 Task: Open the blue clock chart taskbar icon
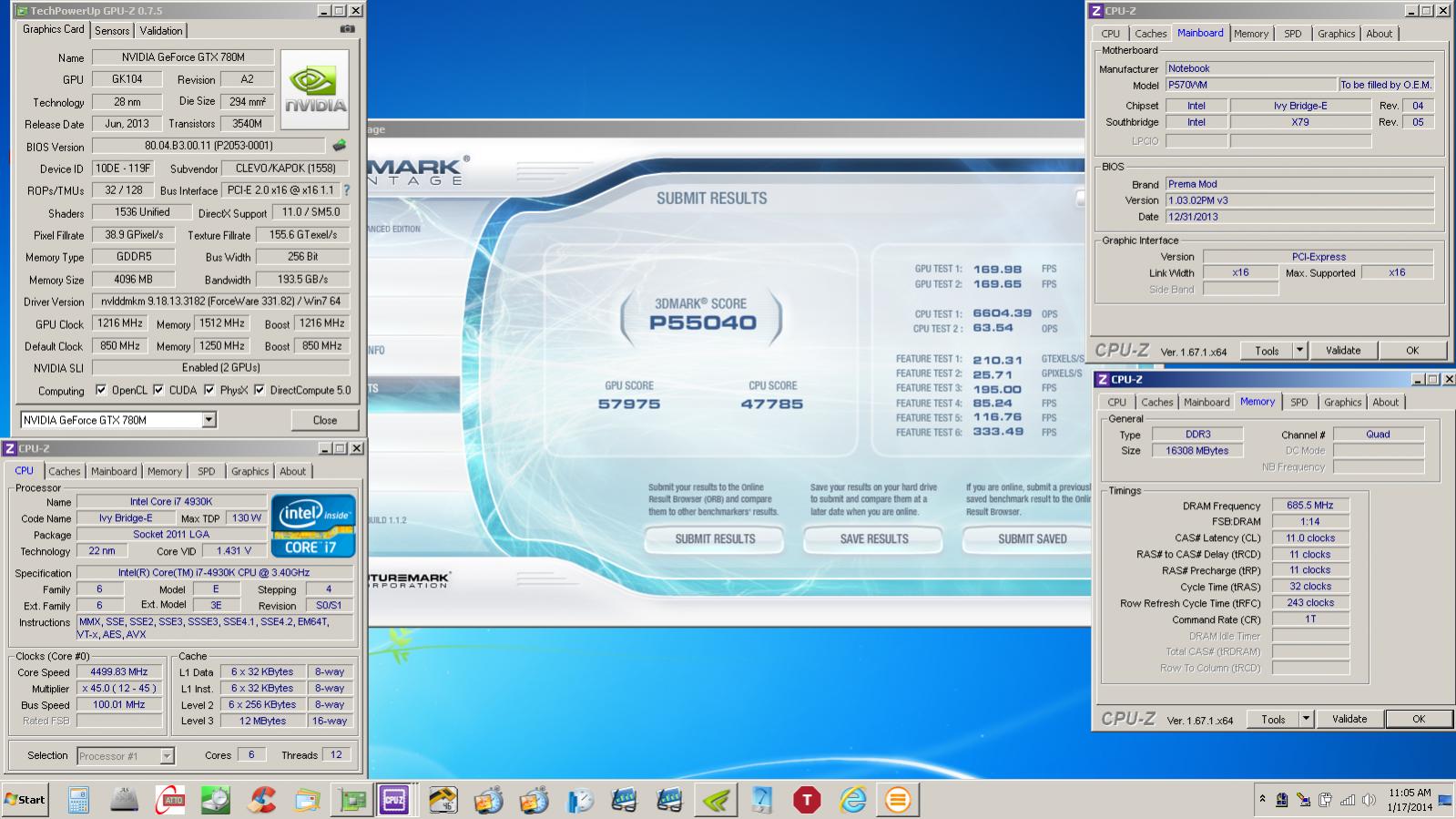click(579, 800)
